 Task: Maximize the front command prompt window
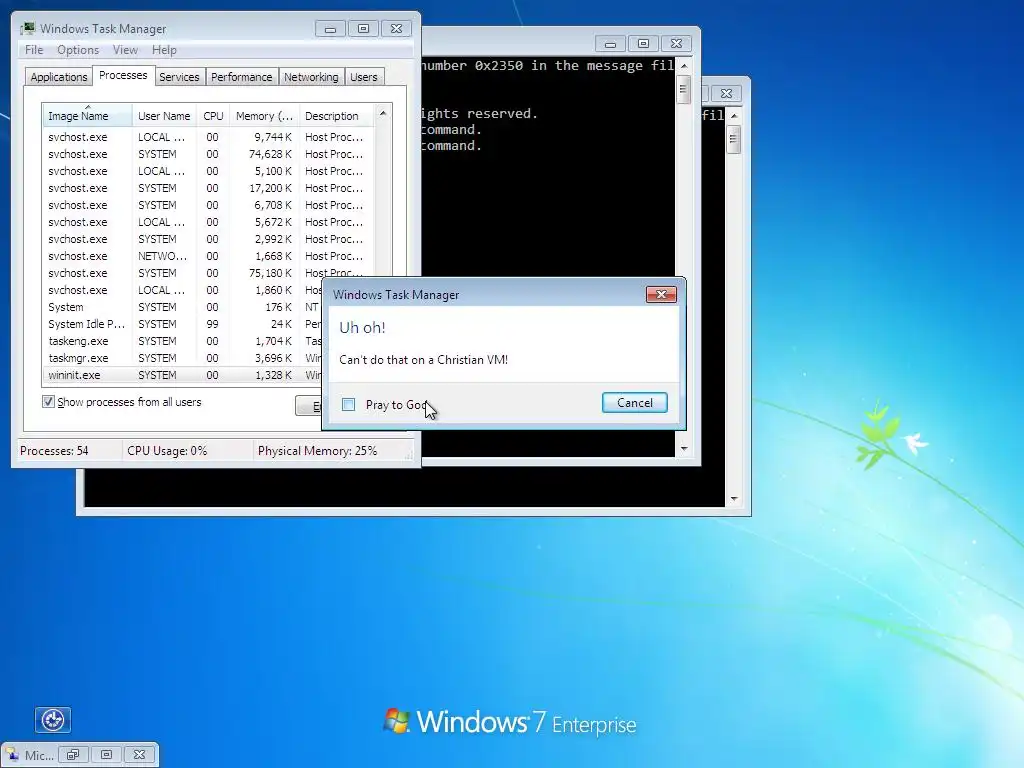pyautogui.click(x=643, y=44)
